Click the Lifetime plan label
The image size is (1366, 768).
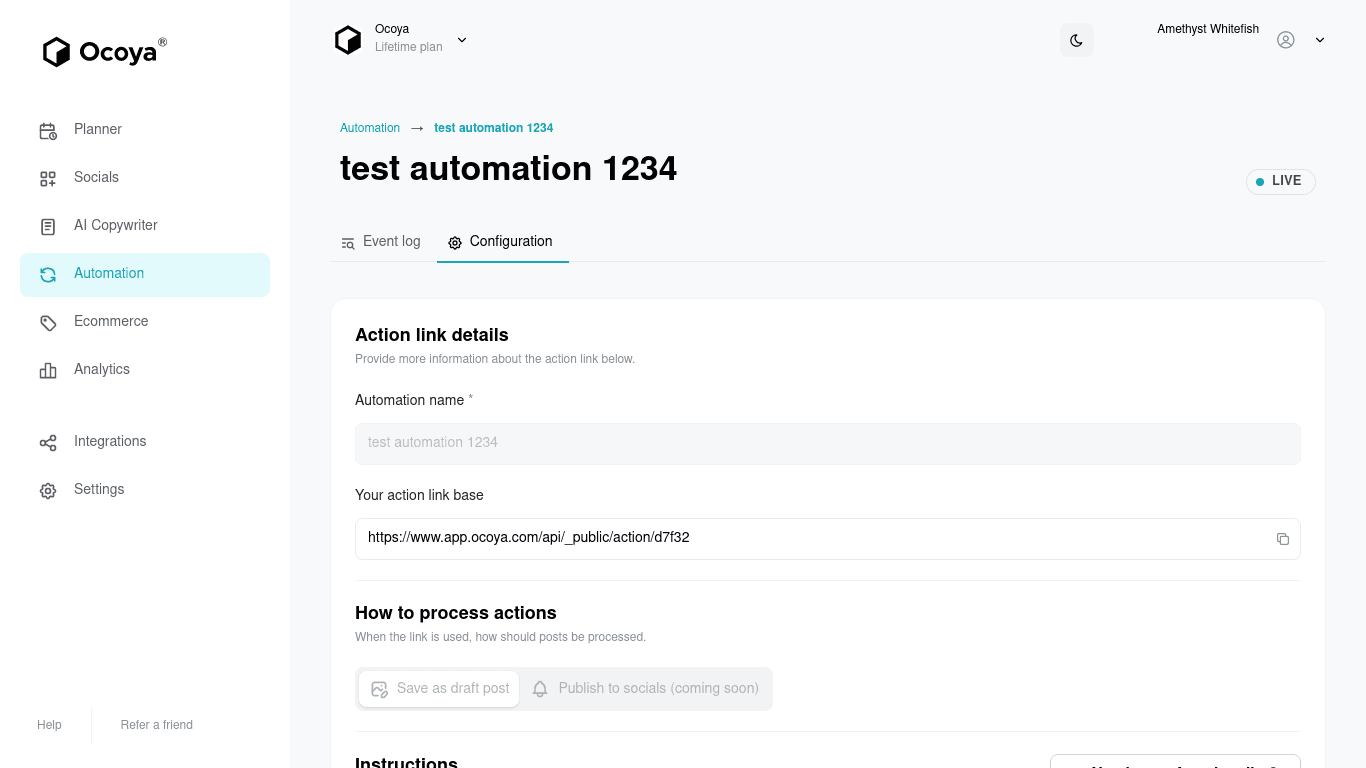[409, 47]
